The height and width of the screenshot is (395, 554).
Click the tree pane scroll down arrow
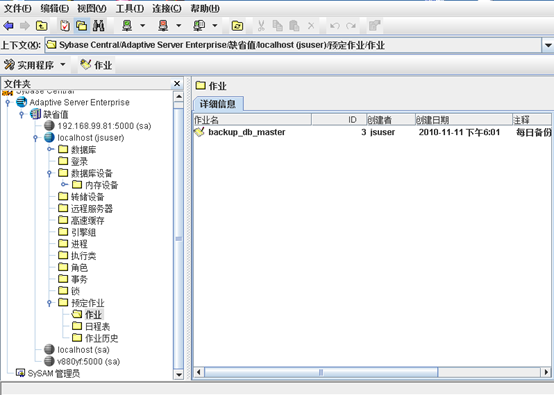pyautogui.click(x=179, y=375)
